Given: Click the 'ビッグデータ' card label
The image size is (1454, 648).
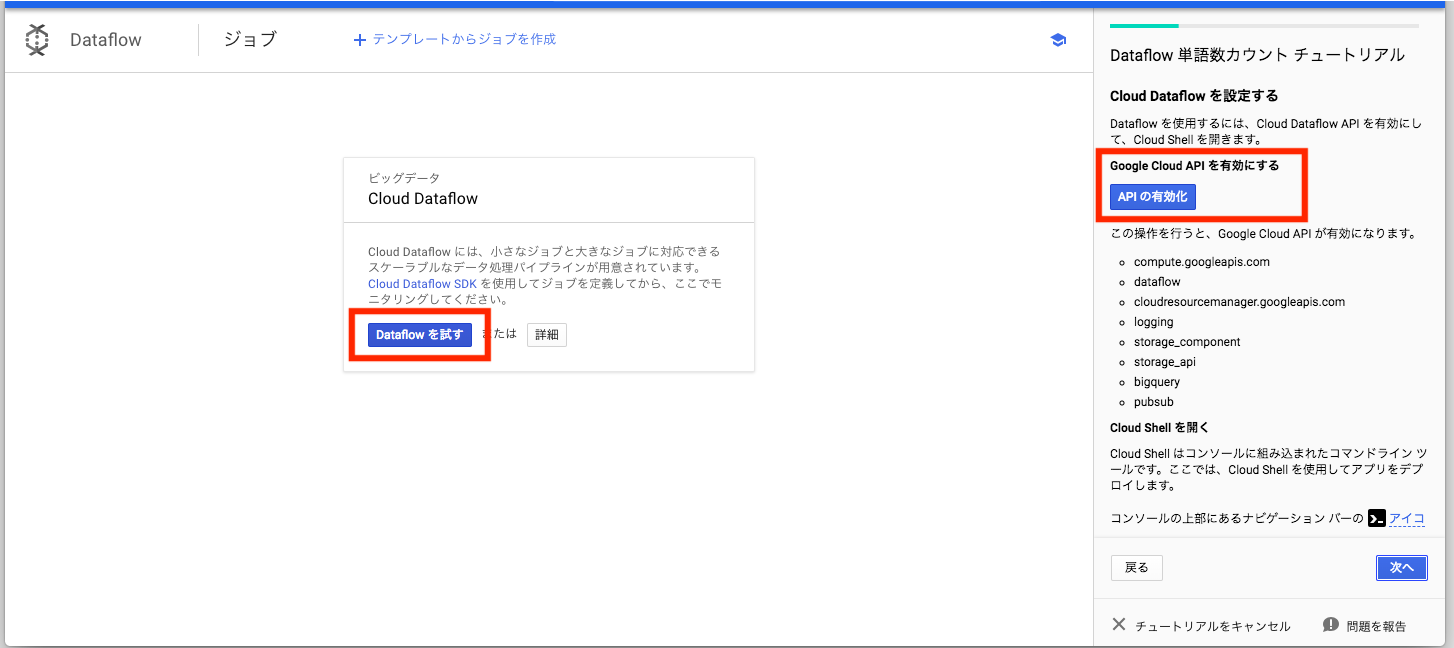Looking at the screenshot, I should click(x=404, y=178).
